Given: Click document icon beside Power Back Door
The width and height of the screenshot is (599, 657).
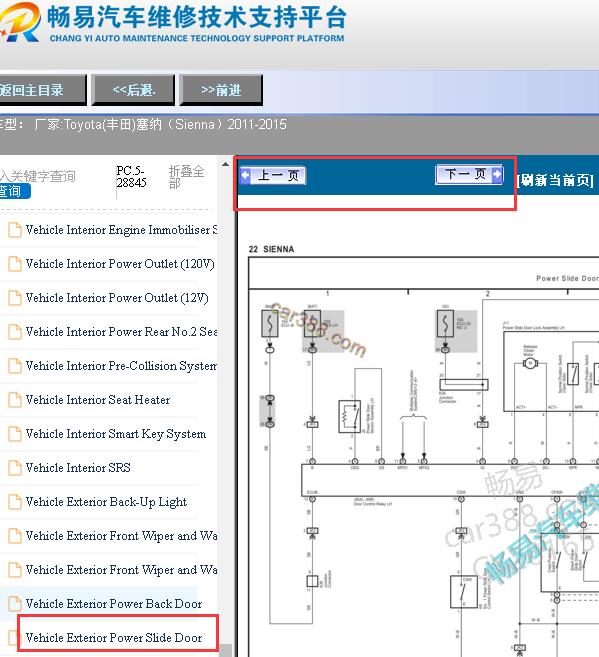Looking at the screenshot, I should pyautogui.click(x=15, y=604).
